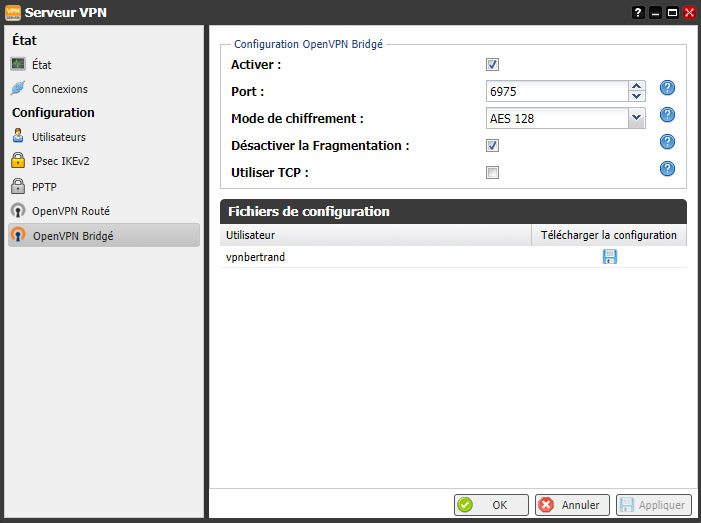
Task: Click the Utilisateur column header
Action: pyautogui.click(x=376, y=235)
